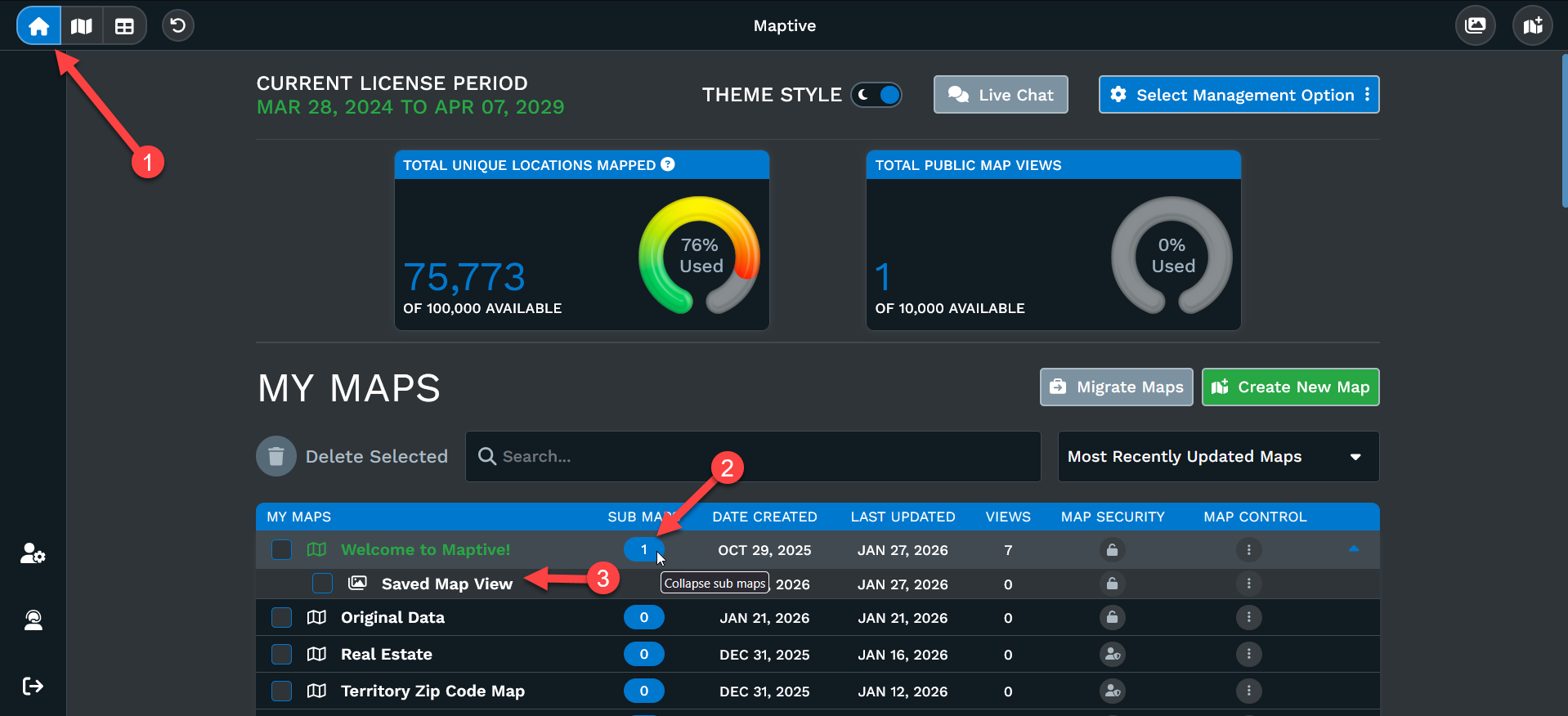Click the MAP SECURITY column header

pos(1113,517)
